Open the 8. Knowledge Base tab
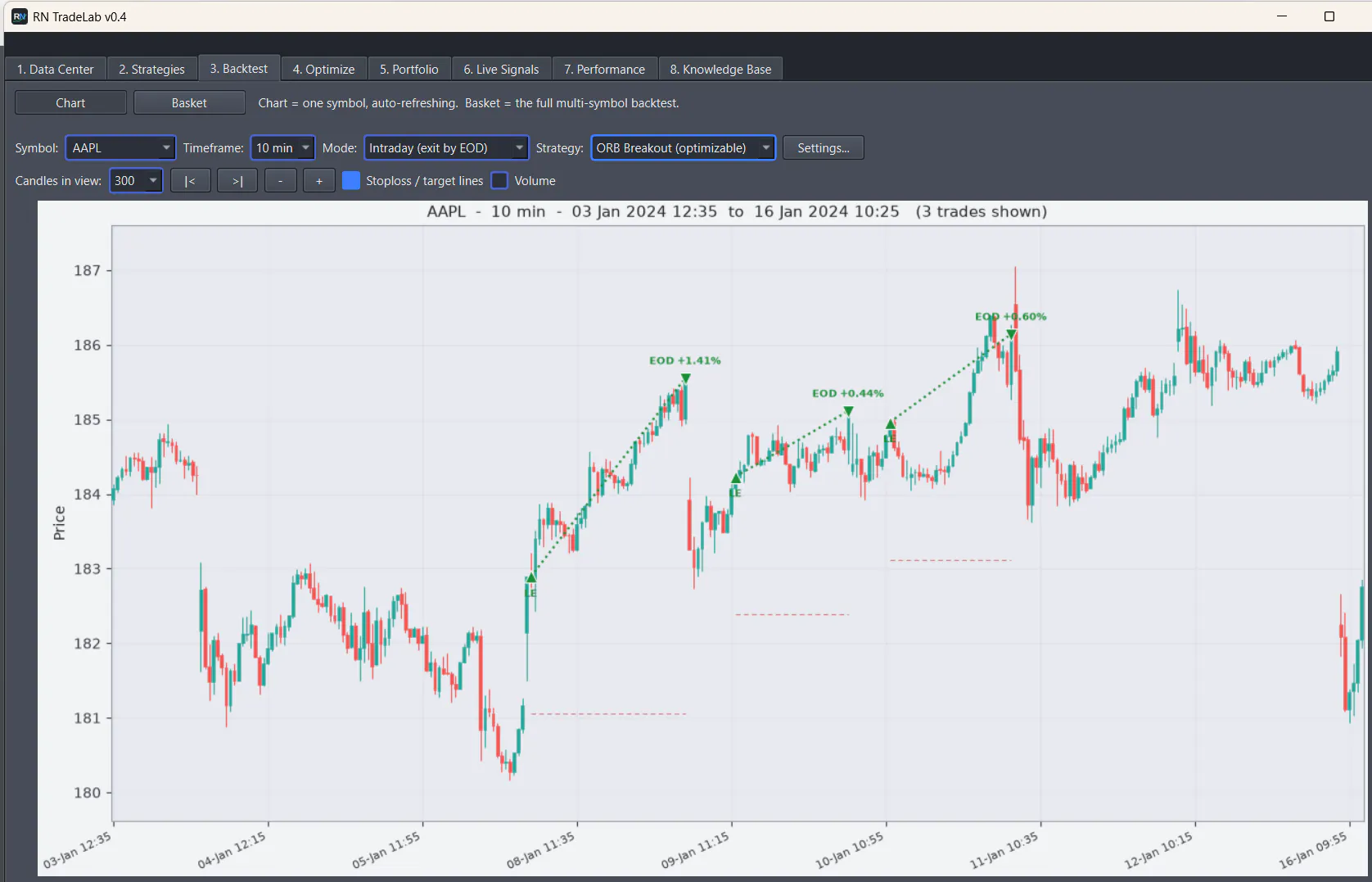 pos(721,70)
